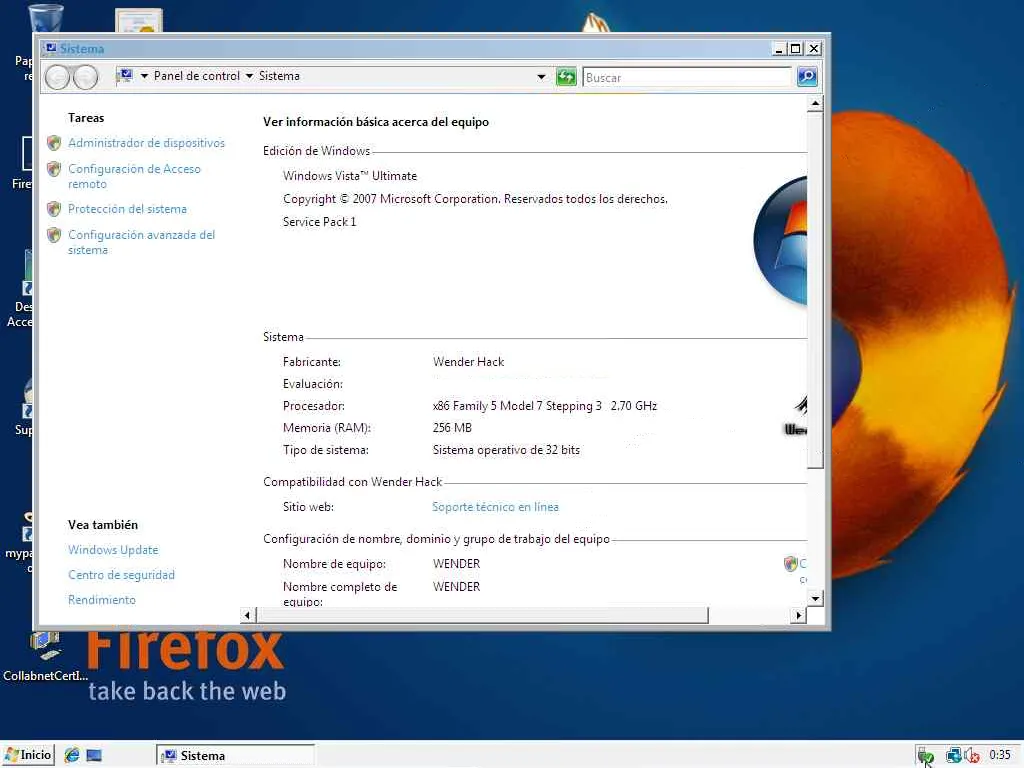Click the shield beside Configuración de Acceso remoto
Viewport: 1024px width, 768px height.
click(54, 169)
